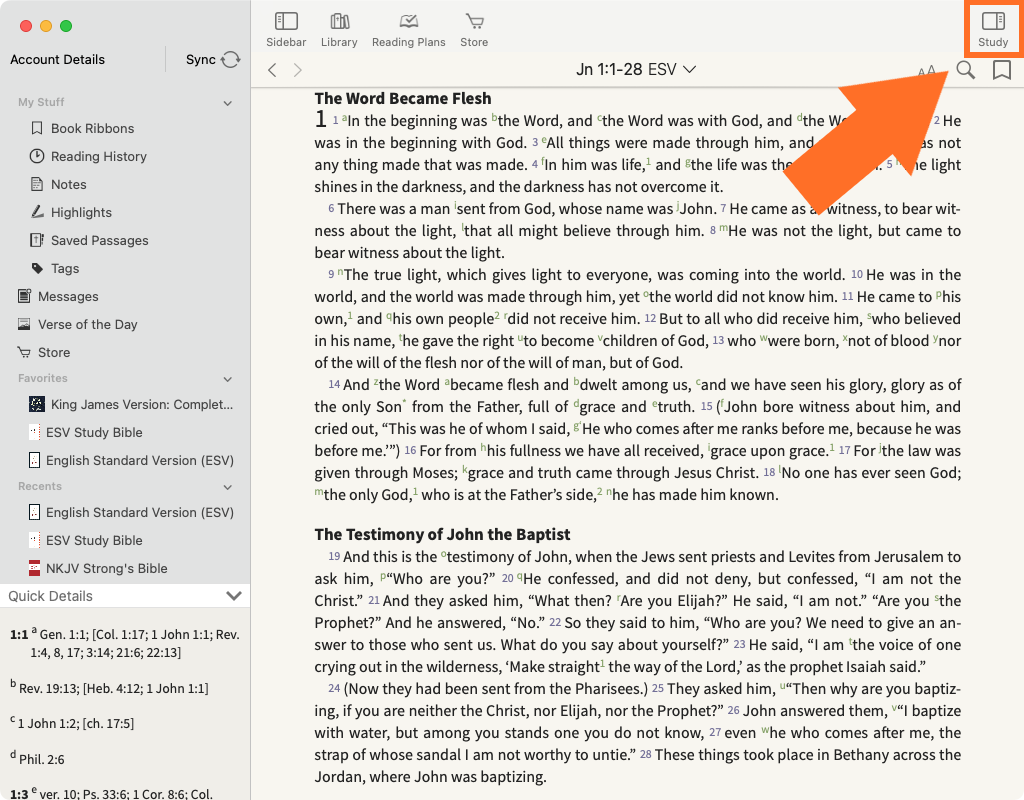
Task: Open the Store from the toolbar
Action: point(474,29)
